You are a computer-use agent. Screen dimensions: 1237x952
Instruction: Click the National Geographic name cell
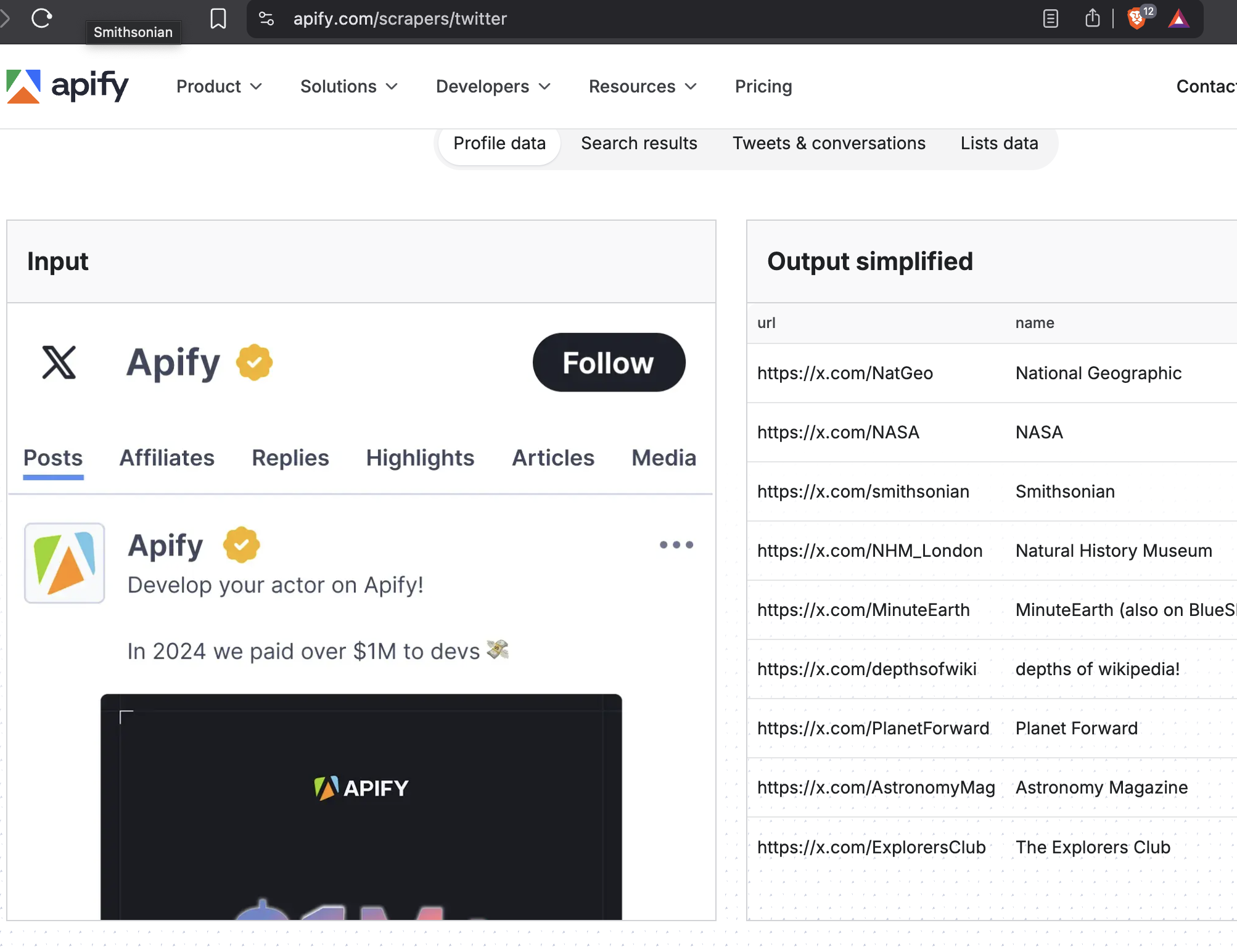(1098, 373)
